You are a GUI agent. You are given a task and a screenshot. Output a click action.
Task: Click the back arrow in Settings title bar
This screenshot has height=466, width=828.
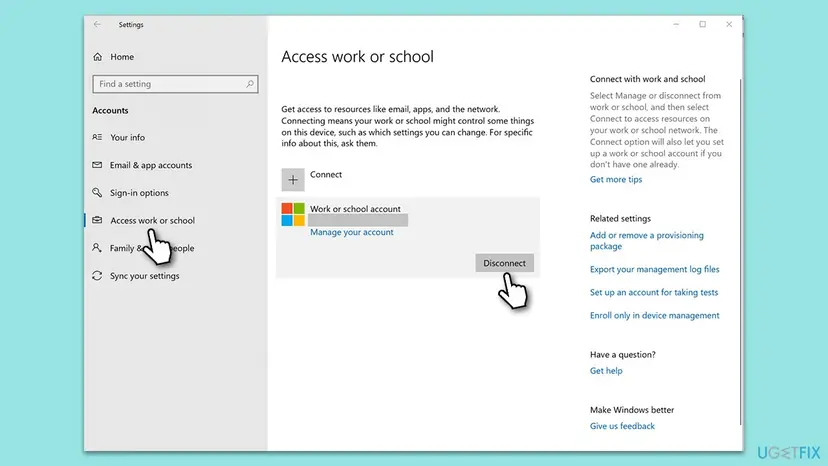(97, 24)
